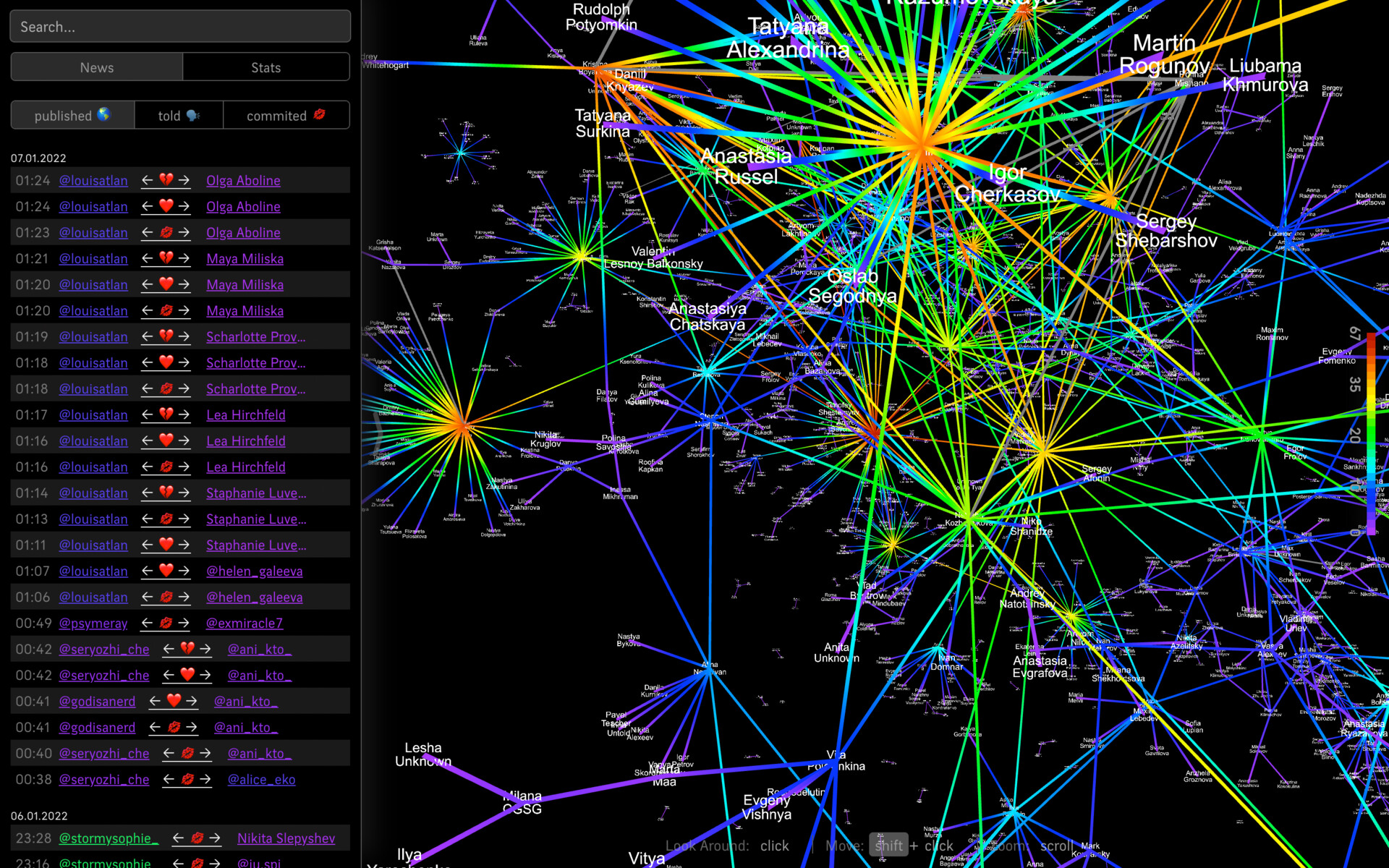The height and width of the screenshot is (868, 1389).
Task: Focus the Search input field
Action: click(x=180, y=27)
